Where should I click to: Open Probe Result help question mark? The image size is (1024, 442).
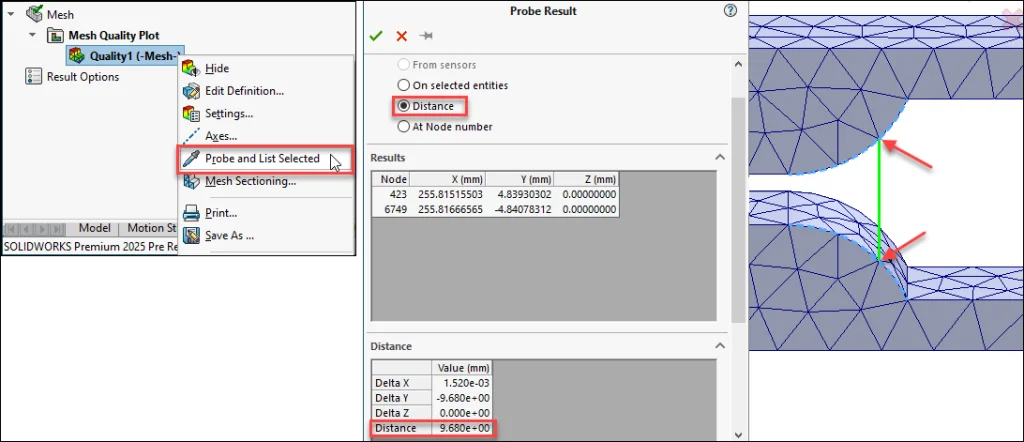[x=731, y=10]
